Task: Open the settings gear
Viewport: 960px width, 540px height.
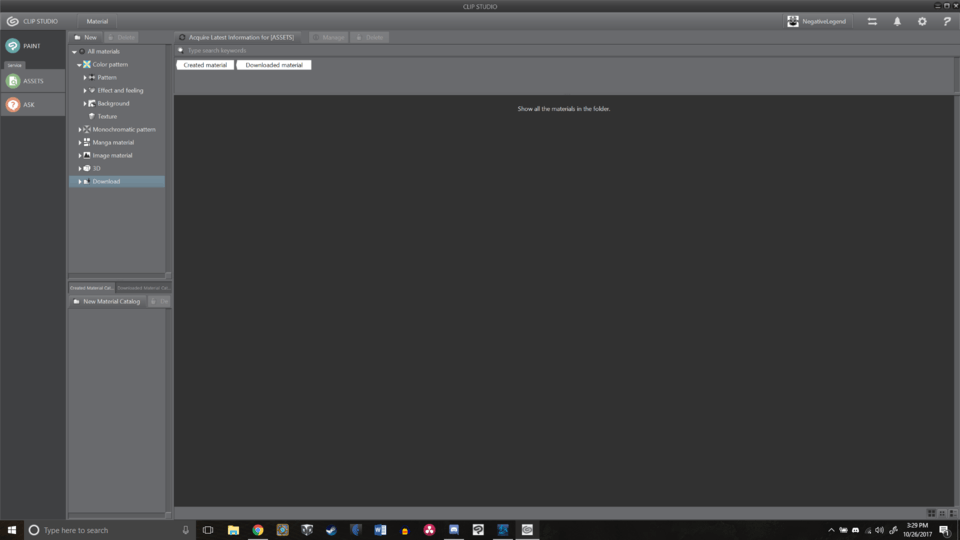Action: (922, 21)
